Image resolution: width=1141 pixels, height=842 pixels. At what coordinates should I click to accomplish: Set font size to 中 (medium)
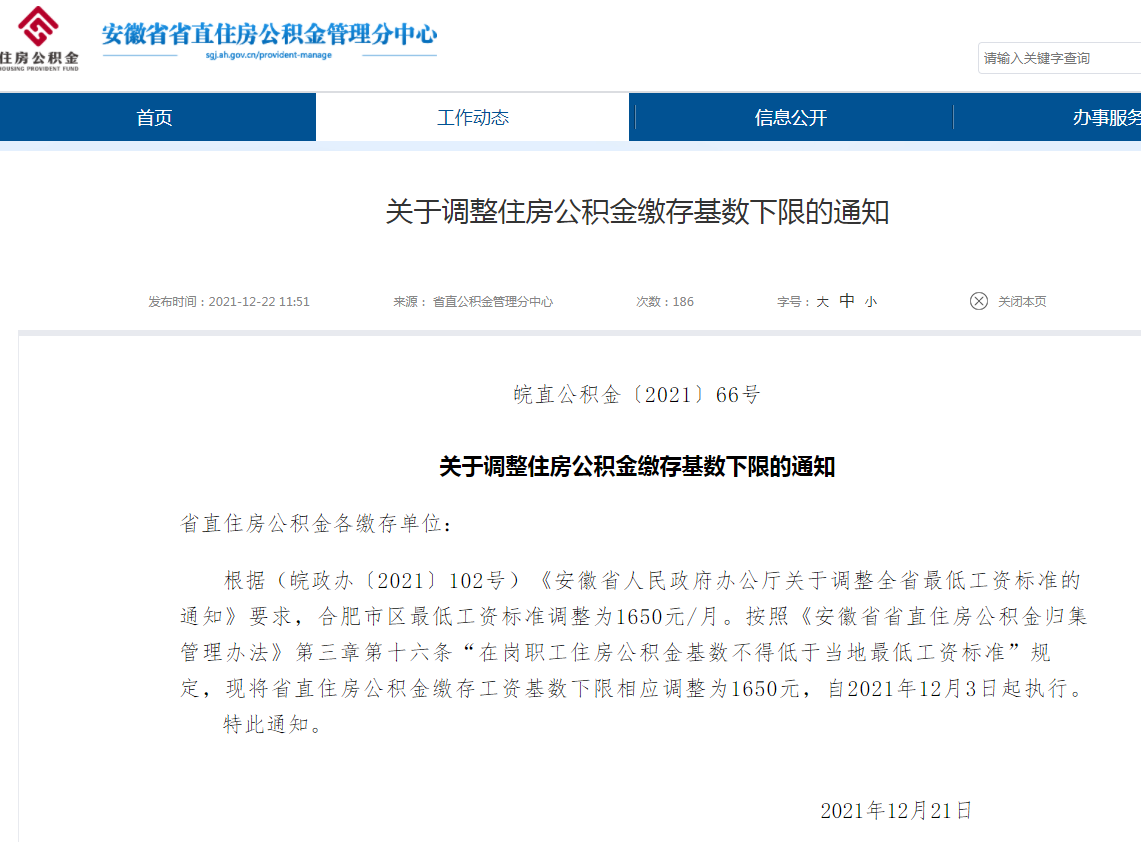point(847,301)
